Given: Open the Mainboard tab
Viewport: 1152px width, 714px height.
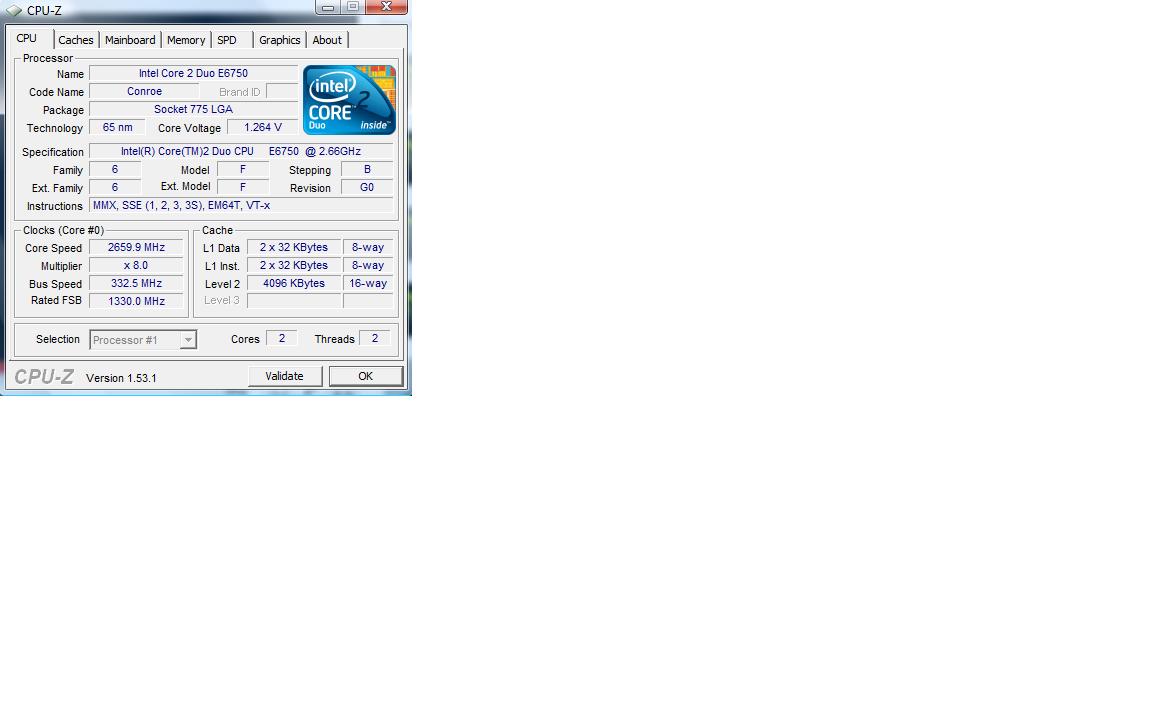Looking at the screenshot, I should click(x=130, y=40).
